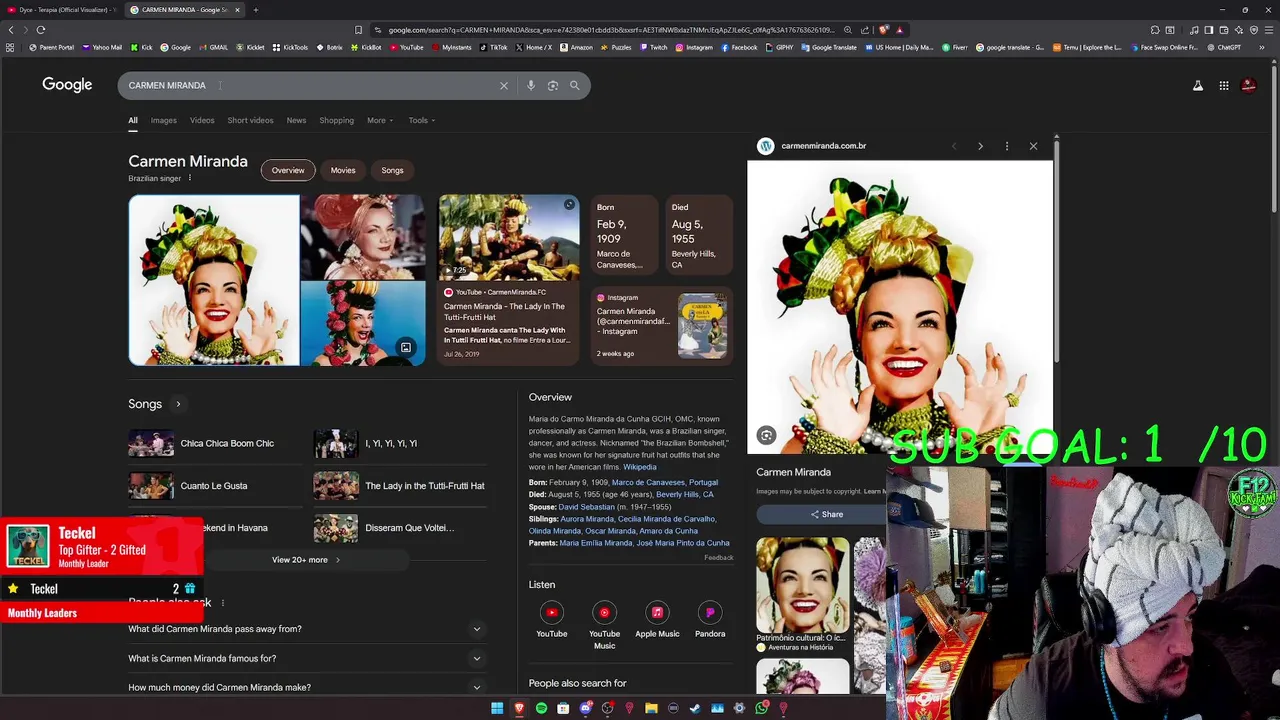Open the YouTube bookmark in bookmarks bar

(x=406, y=47)
